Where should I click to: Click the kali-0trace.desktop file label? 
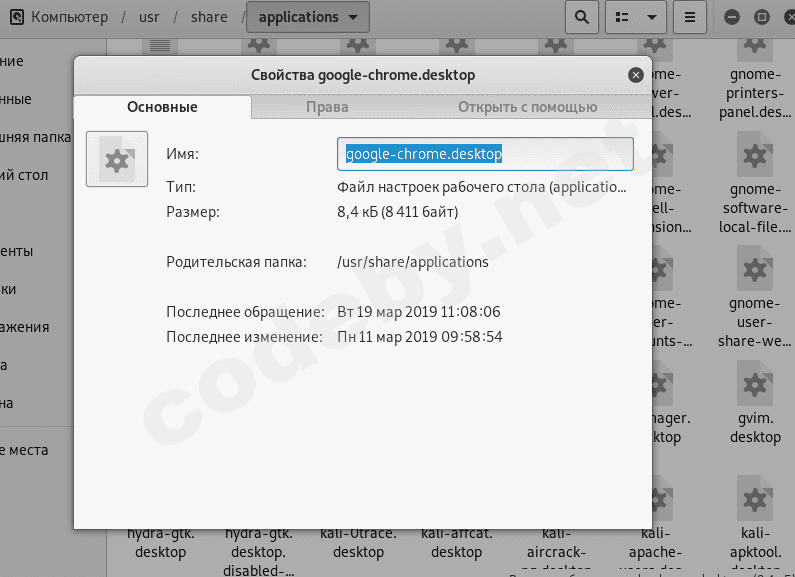358,543
